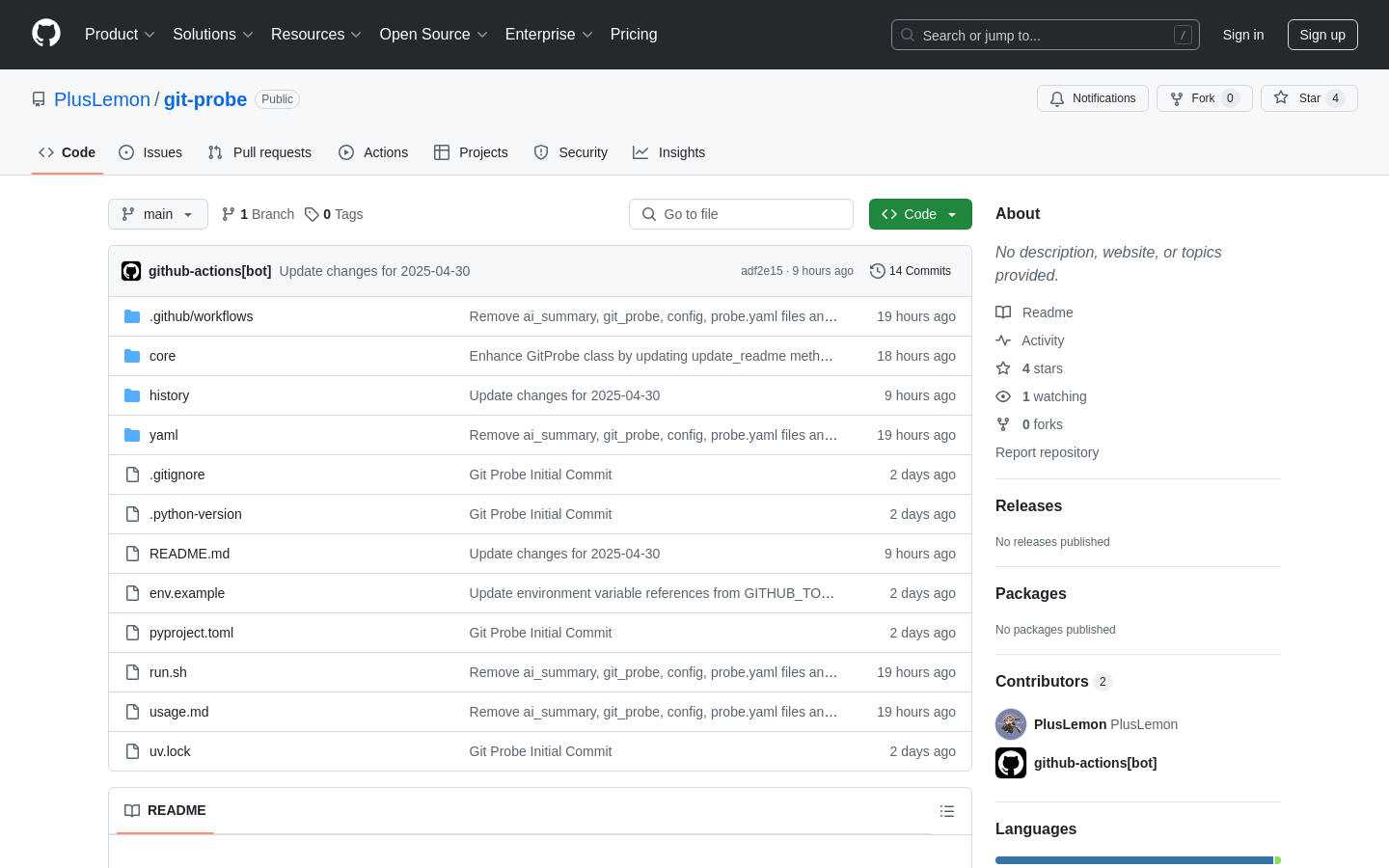Switch to the Pull requests tab
Screen dimensions: 1389x868
click(x=259, y=152)
